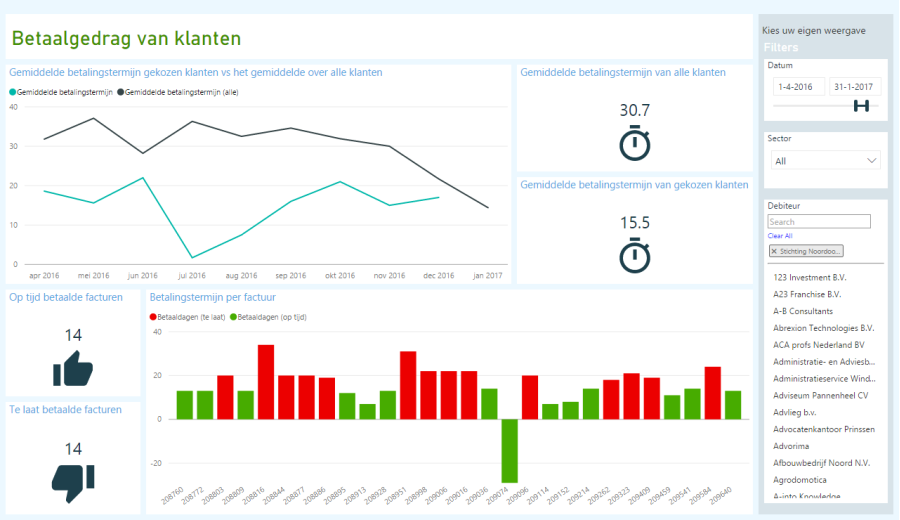Click the green 'Betaaldagen (op tijd)' legend marker
Screen dimensions: 900x520
coord(234,316)
